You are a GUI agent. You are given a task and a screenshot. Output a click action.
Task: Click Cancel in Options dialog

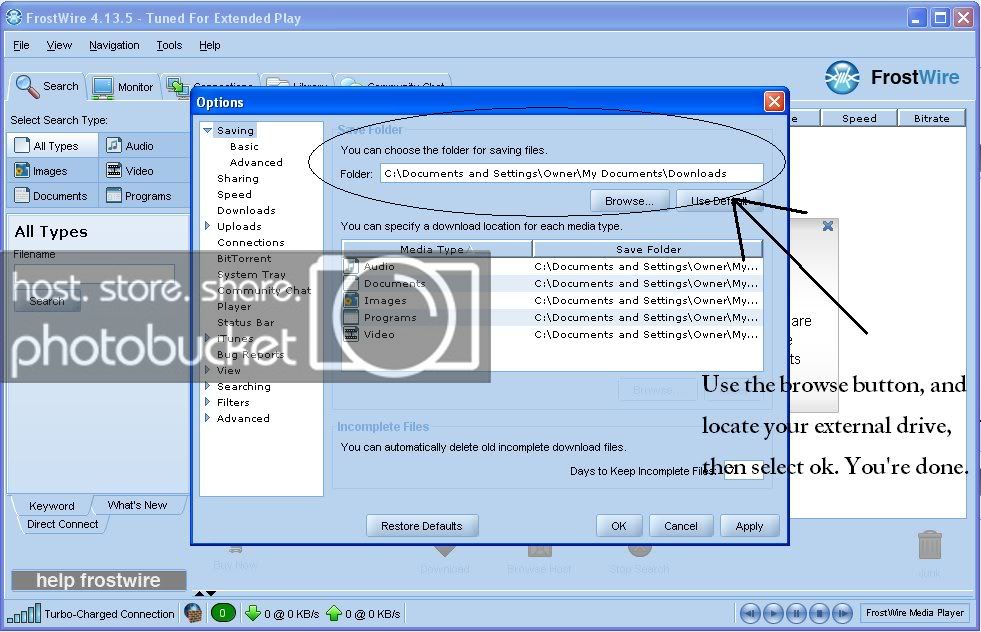click(681, 526)
